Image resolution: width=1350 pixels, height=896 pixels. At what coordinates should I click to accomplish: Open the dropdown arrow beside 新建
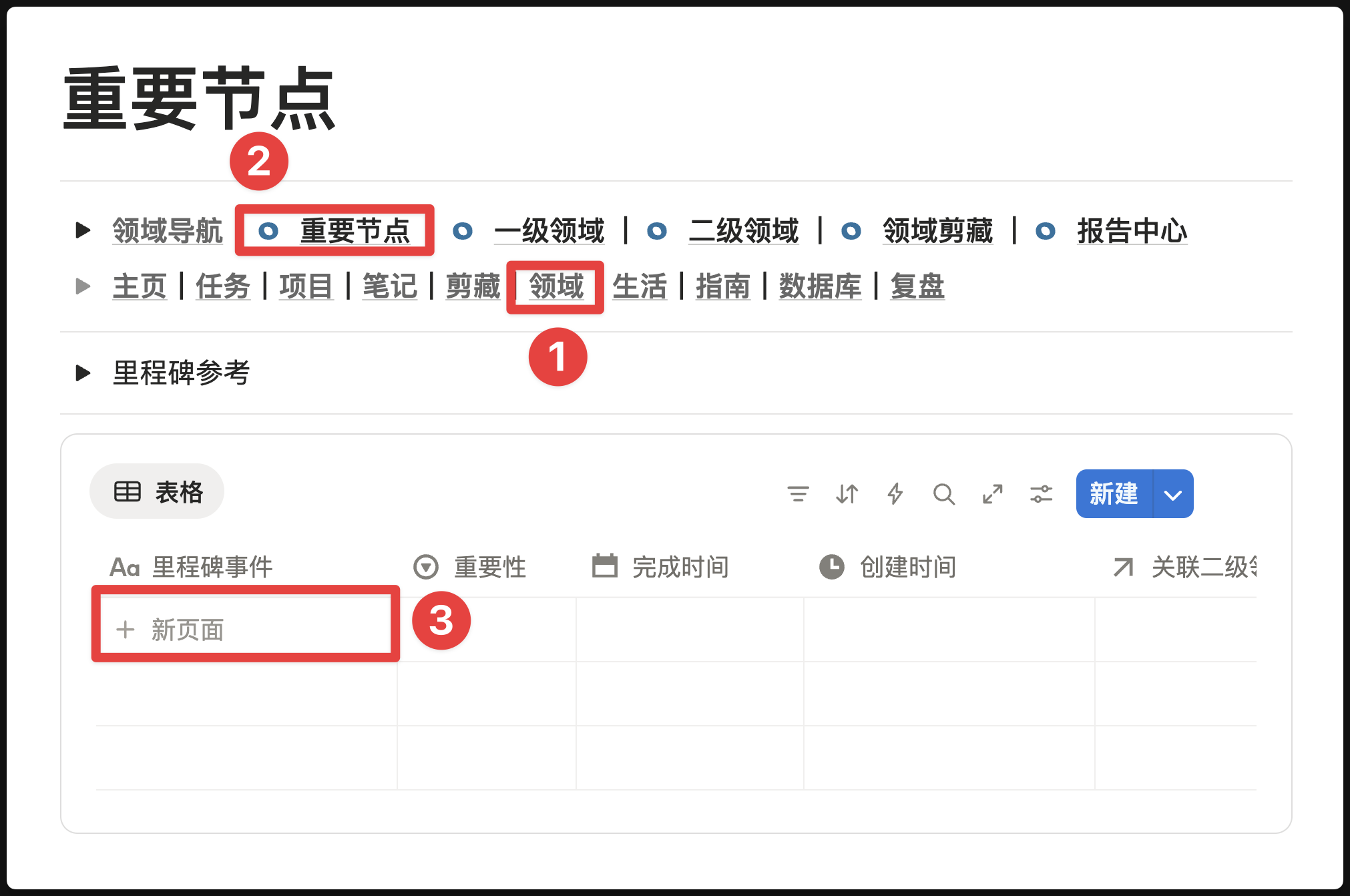tap(1173, 494)
